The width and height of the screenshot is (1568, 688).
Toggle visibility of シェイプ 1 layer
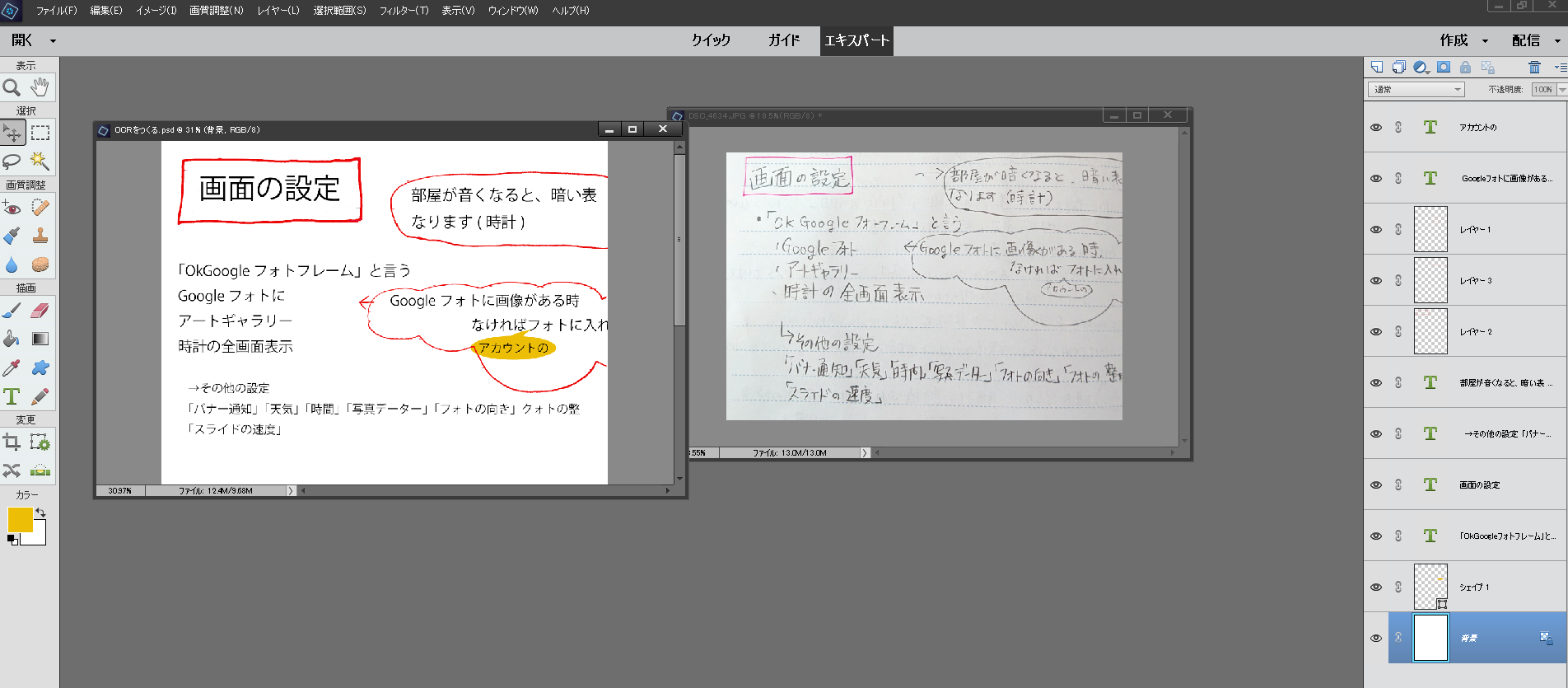[x=1376, y=587]
